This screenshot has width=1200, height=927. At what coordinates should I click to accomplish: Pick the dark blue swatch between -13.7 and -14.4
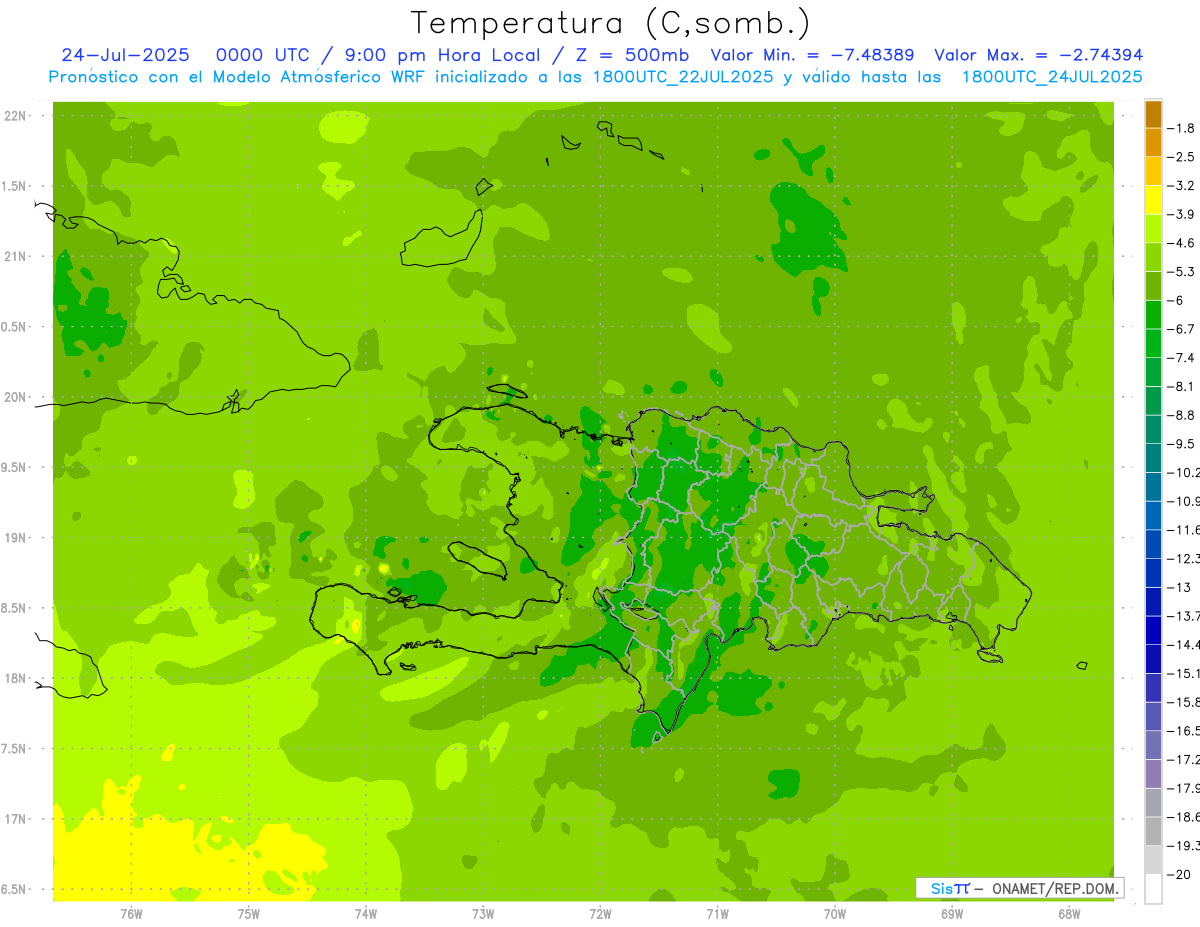click(x=1153, y=630)
